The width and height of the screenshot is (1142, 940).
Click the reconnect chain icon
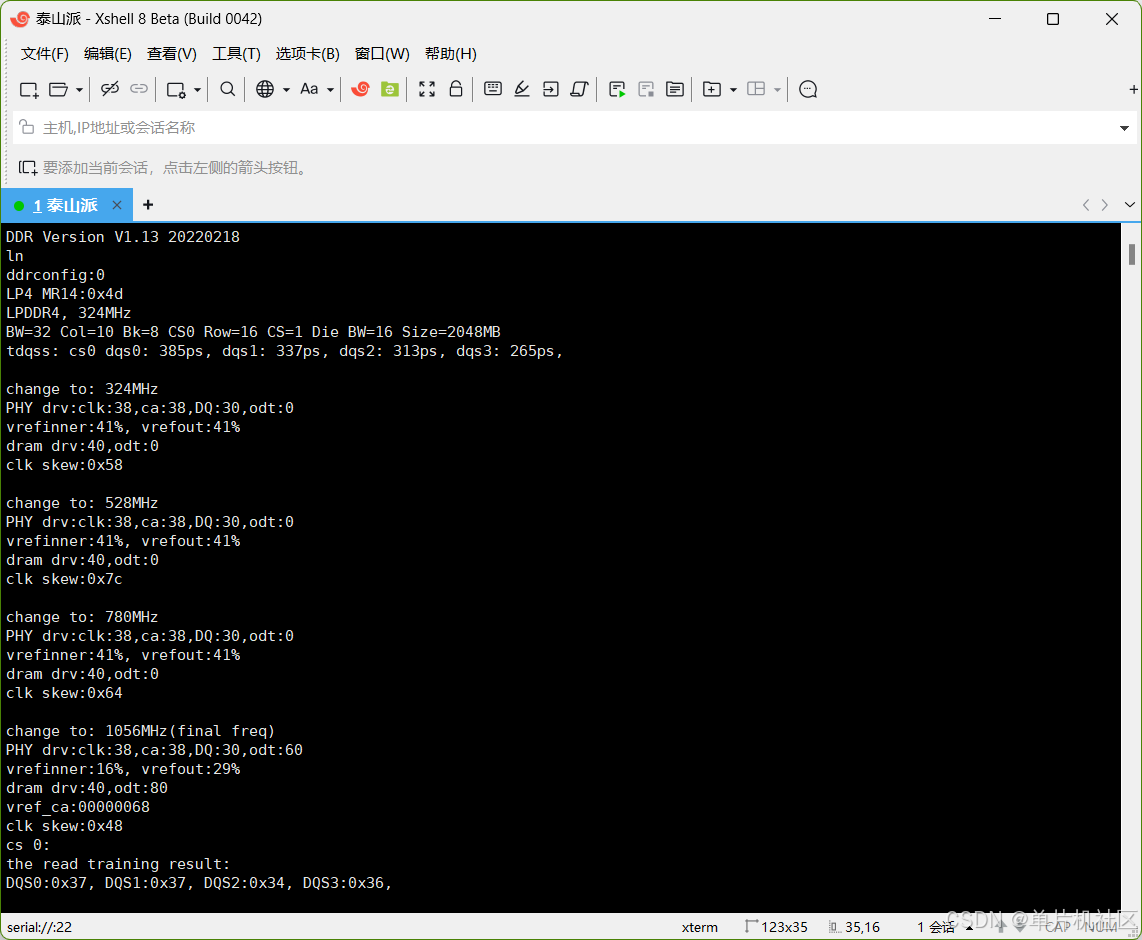(x=139, y=89)
